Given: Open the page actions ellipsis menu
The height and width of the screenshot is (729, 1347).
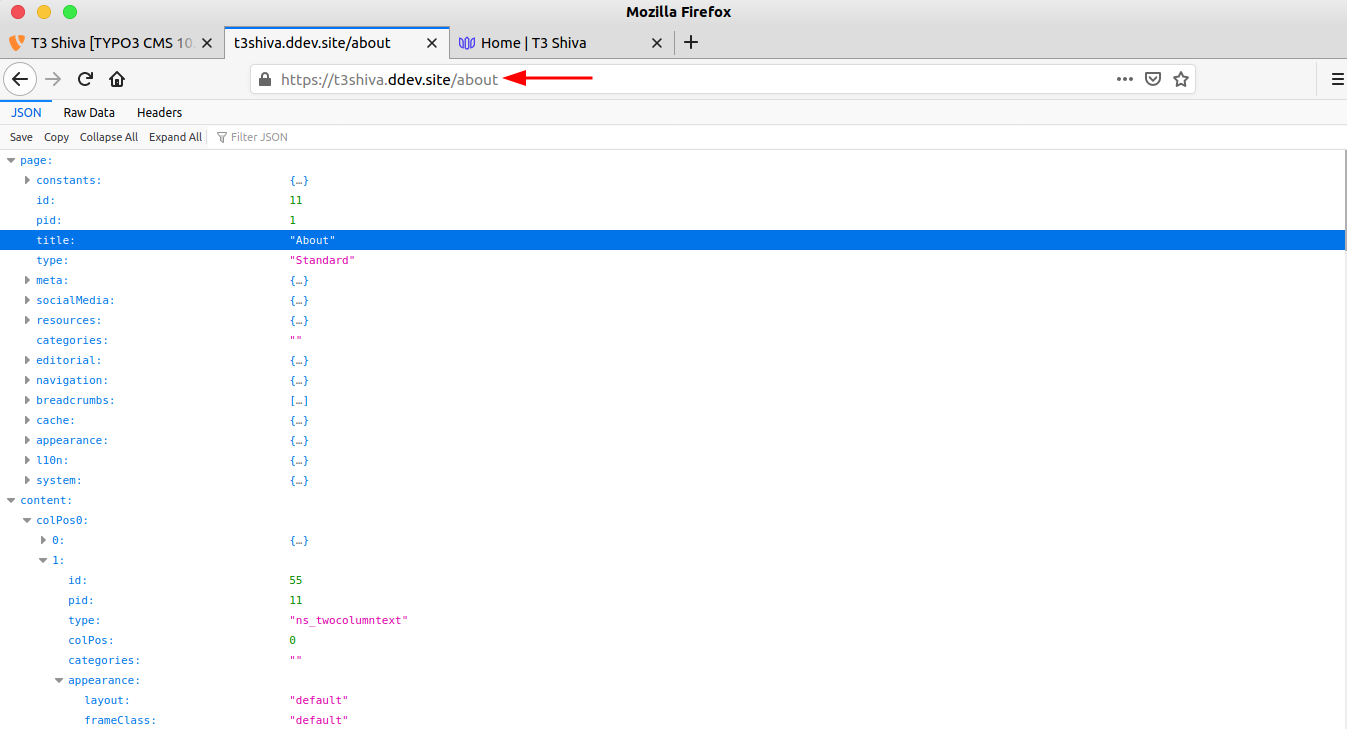Looking at the screenshot, I should pyautogui.click(x=1124, y=79).
